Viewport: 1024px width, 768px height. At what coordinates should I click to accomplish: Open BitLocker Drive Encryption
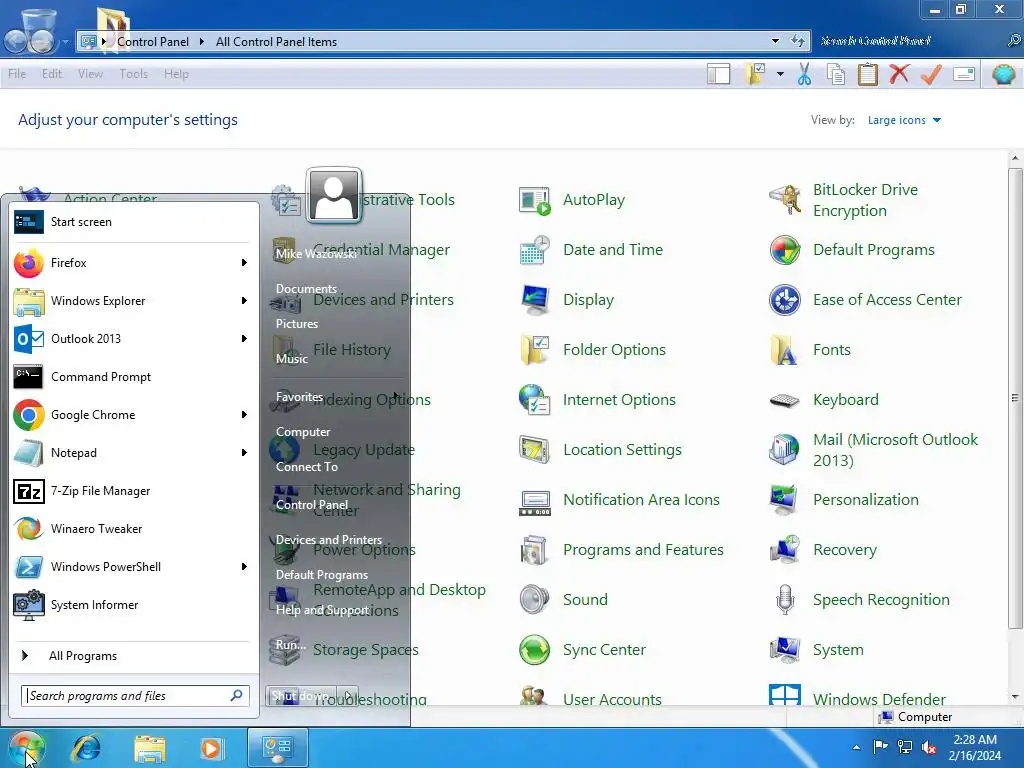tap(844, 200)
